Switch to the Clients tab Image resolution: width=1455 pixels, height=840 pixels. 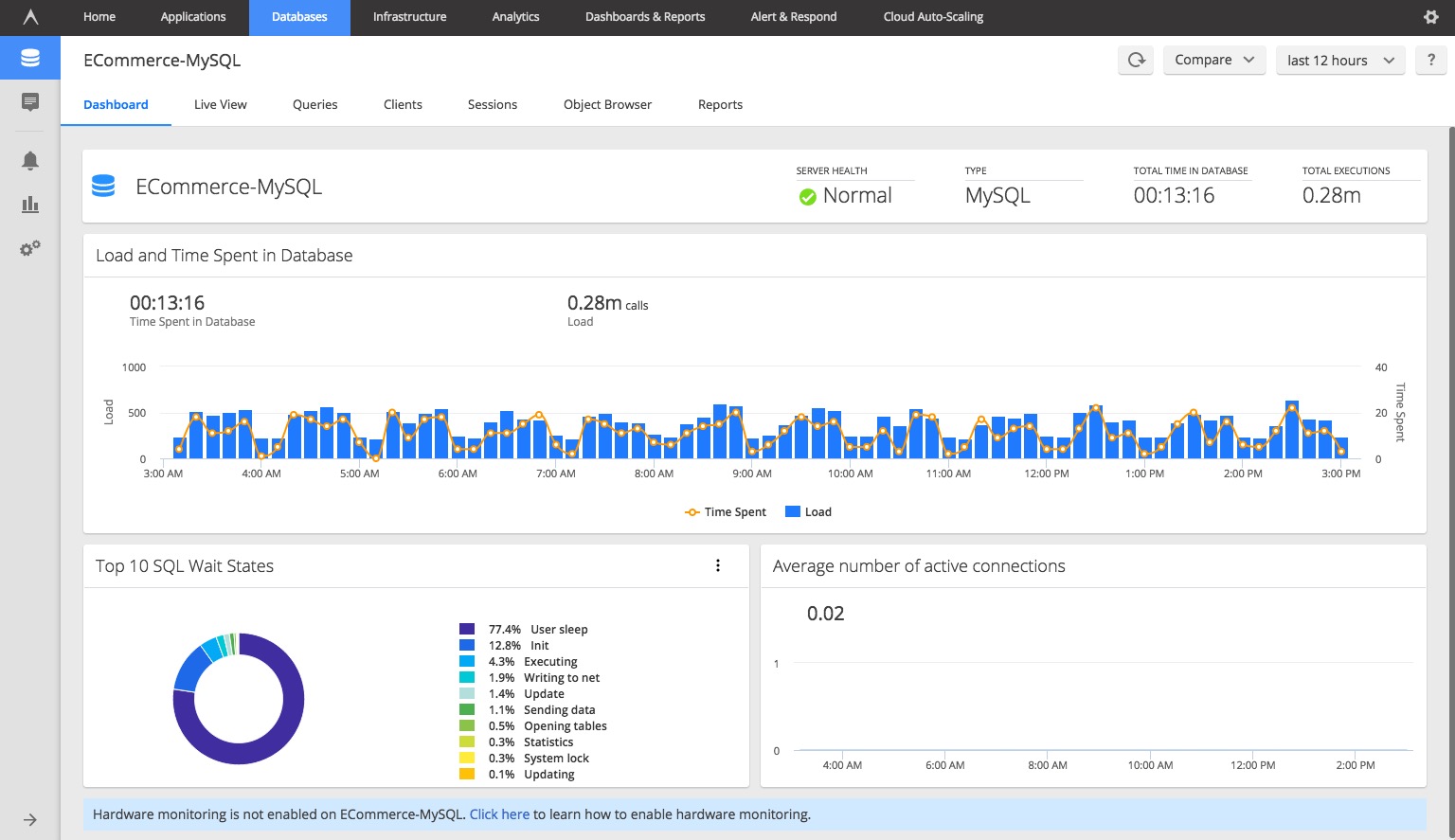pyautogui.click(x=403, y=104)
